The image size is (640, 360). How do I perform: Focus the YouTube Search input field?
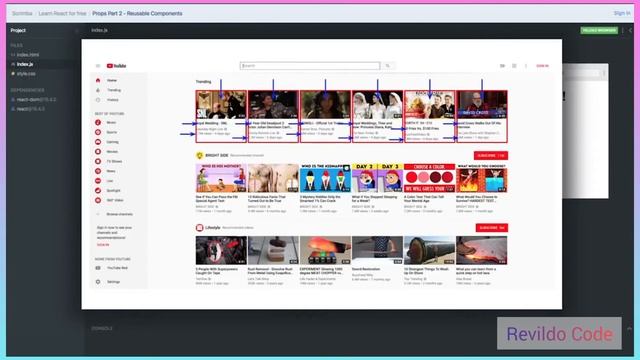[310, 66]
